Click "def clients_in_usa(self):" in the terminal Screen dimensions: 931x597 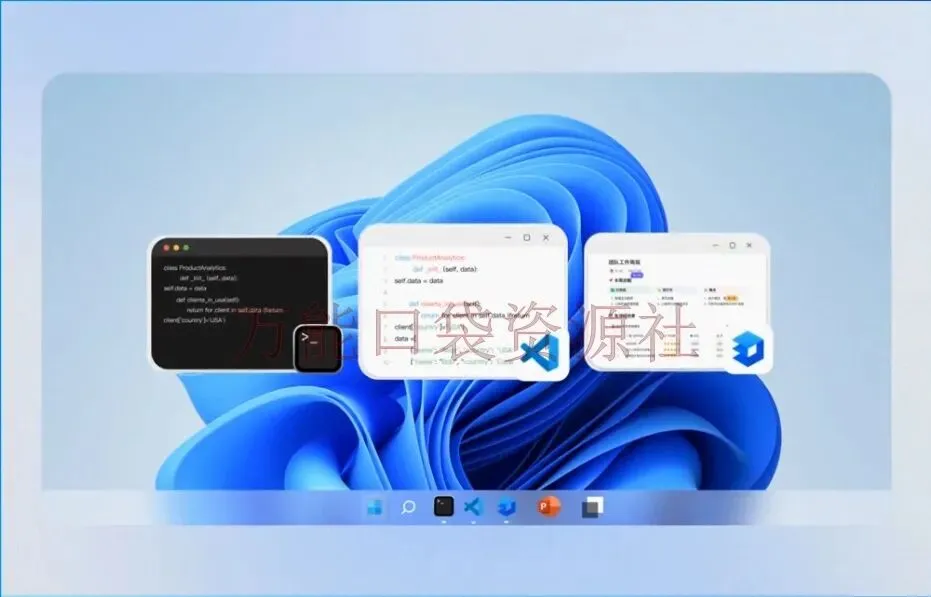(x=208, y=299)
